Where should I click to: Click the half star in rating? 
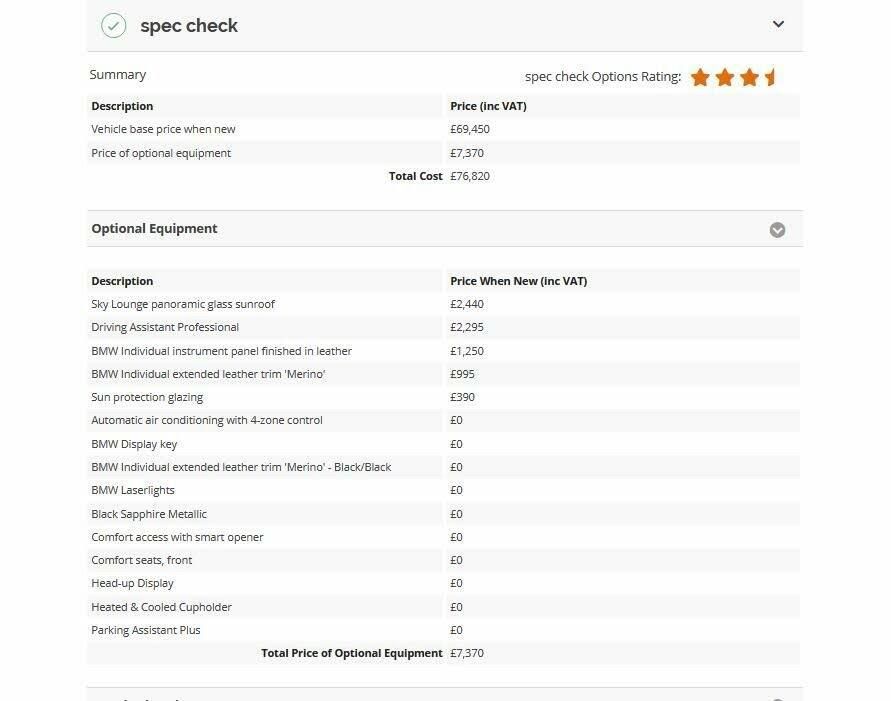point(770,77)
